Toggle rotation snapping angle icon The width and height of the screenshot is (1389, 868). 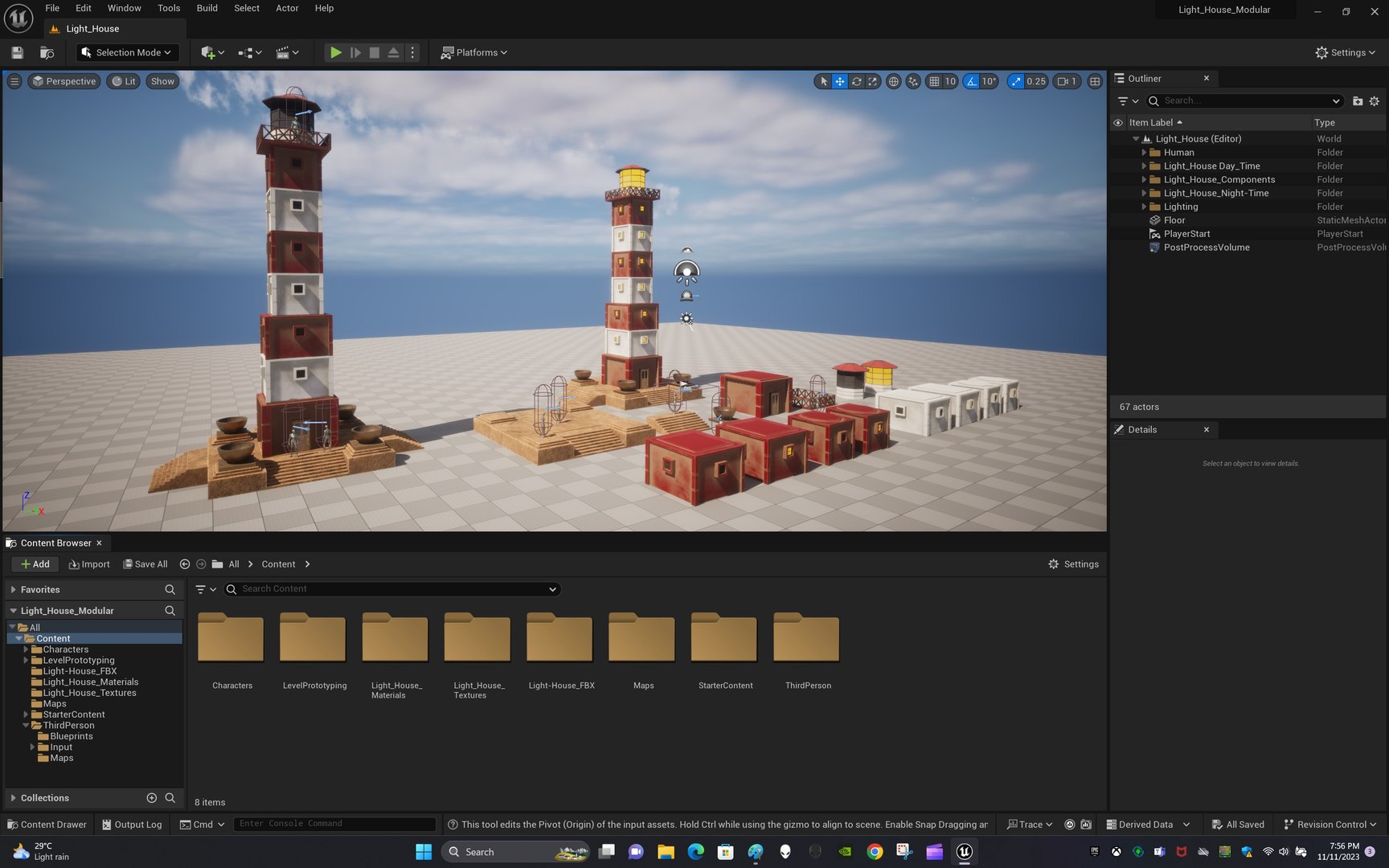pos(972,81)
